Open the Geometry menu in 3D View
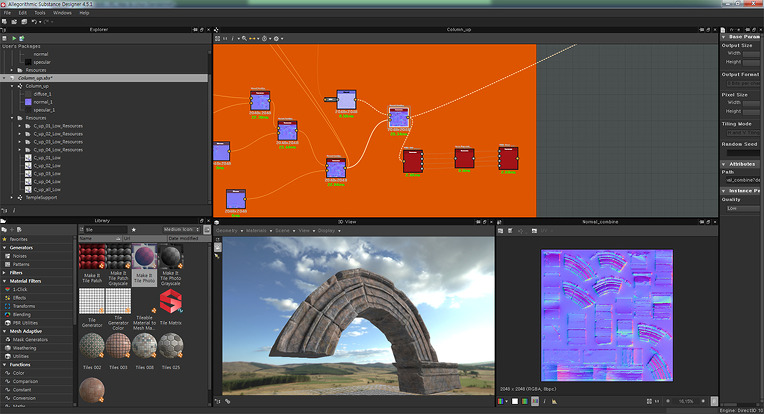Viewport: 764px width, 414px height. pos(227,230)
